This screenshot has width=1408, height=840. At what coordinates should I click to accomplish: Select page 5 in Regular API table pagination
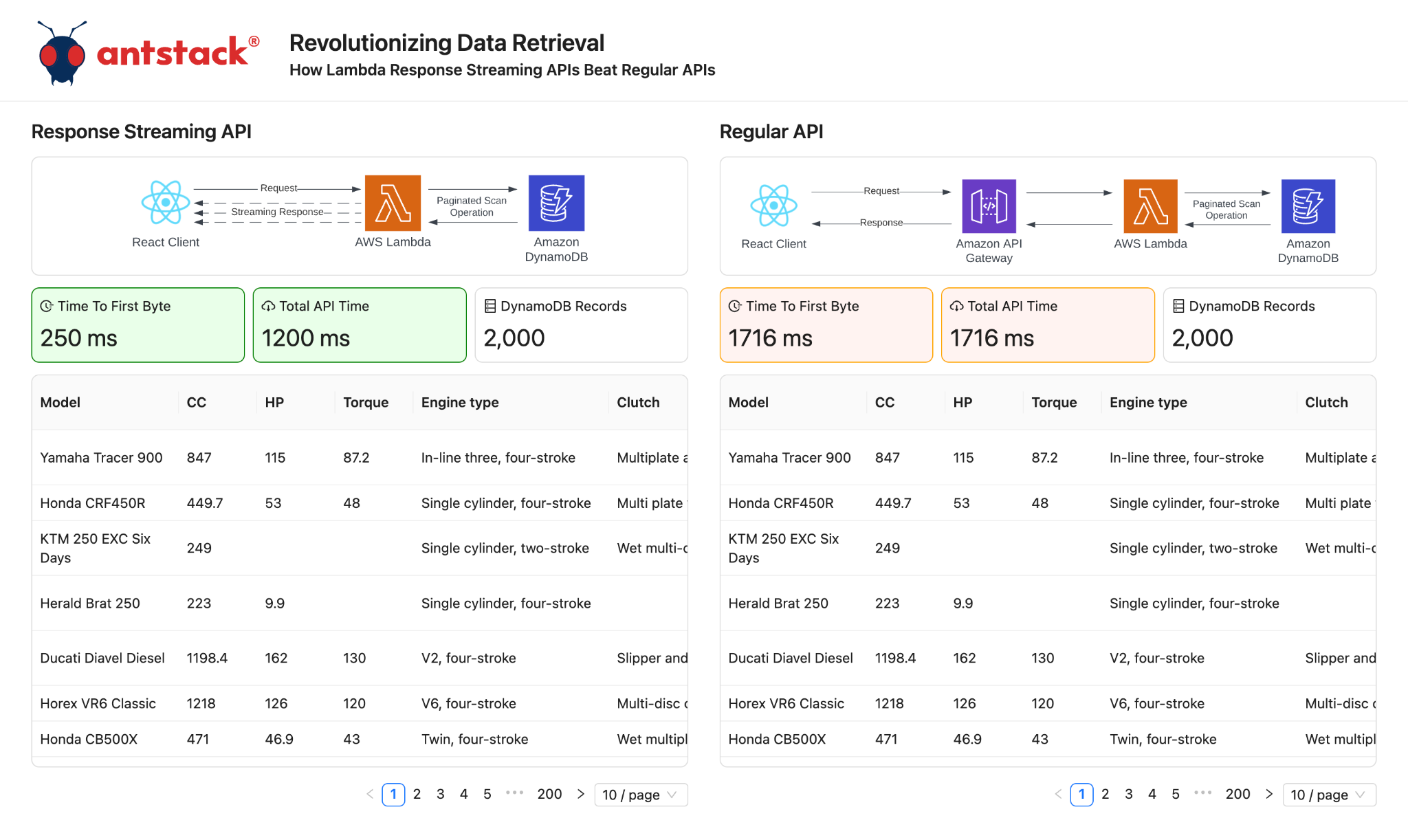(1176, 794)
